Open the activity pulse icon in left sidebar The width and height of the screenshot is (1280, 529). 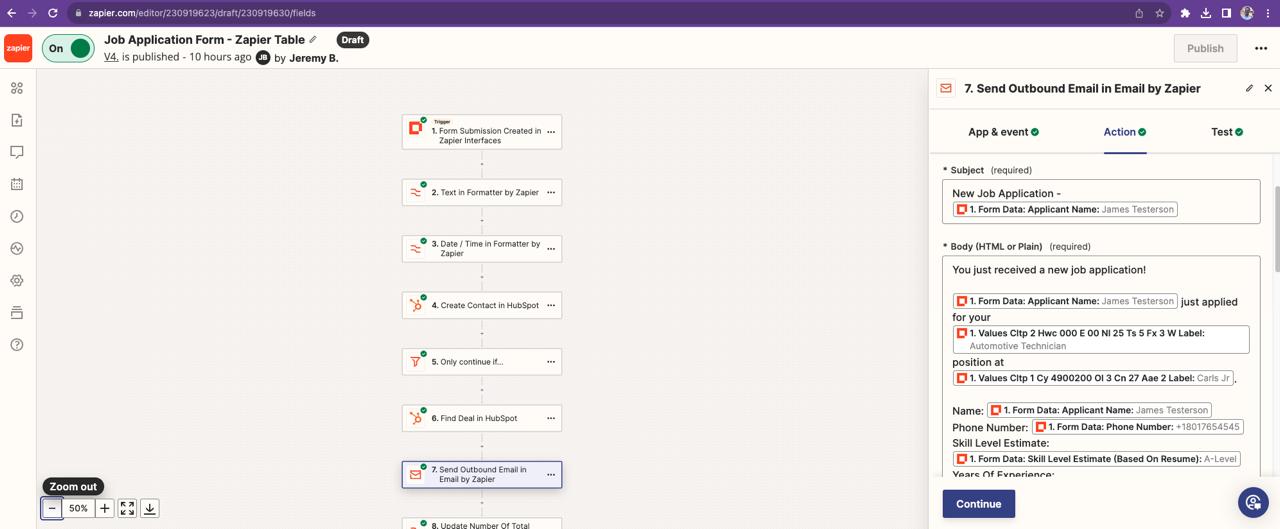(17, 248)
